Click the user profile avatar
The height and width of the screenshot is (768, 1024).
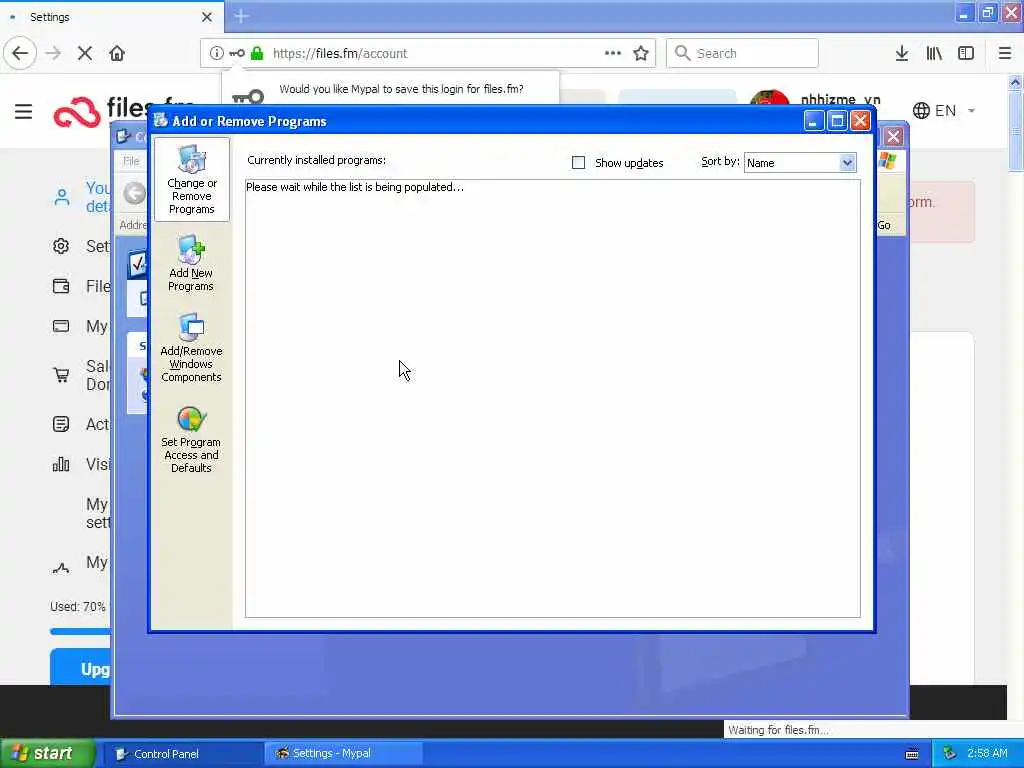[769, 99]
